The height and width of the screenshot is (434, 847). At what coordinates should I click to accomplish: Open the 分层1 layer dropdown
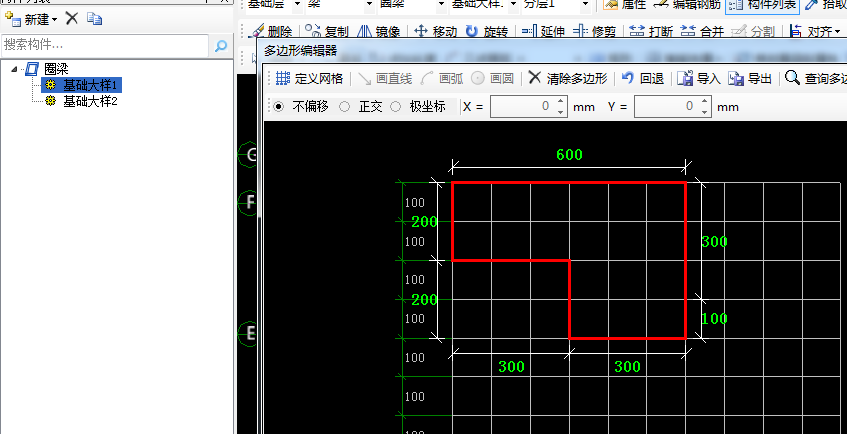point(585,4)
